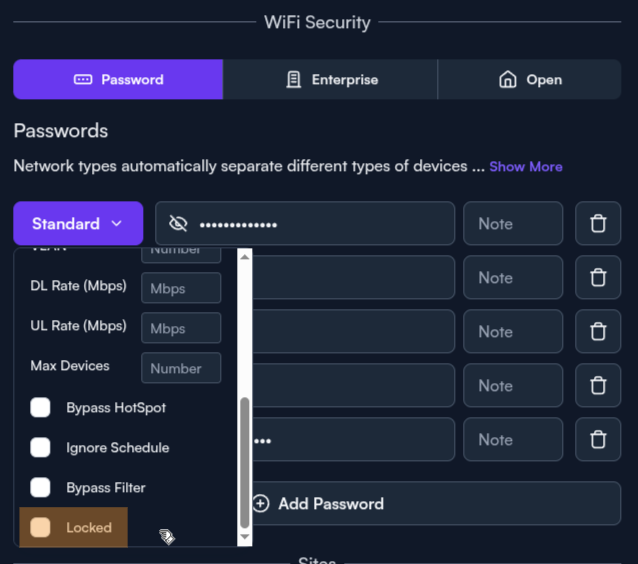Click the Max Devices number field
The height and width of the screenshot is (564, 638).
[181, 368]
